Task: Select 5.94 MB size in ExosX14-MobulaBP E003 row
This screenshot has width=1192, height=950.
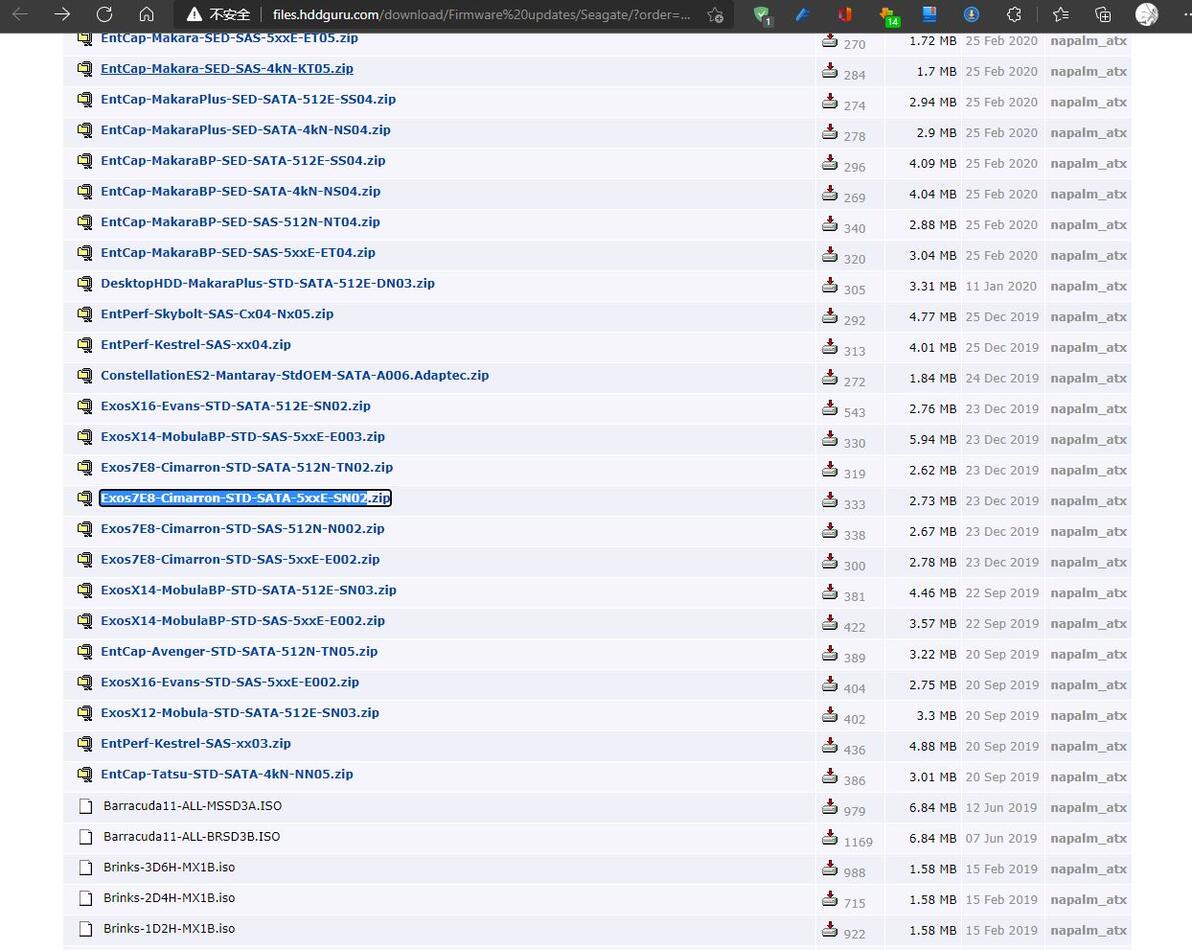Action: point(933,439)
